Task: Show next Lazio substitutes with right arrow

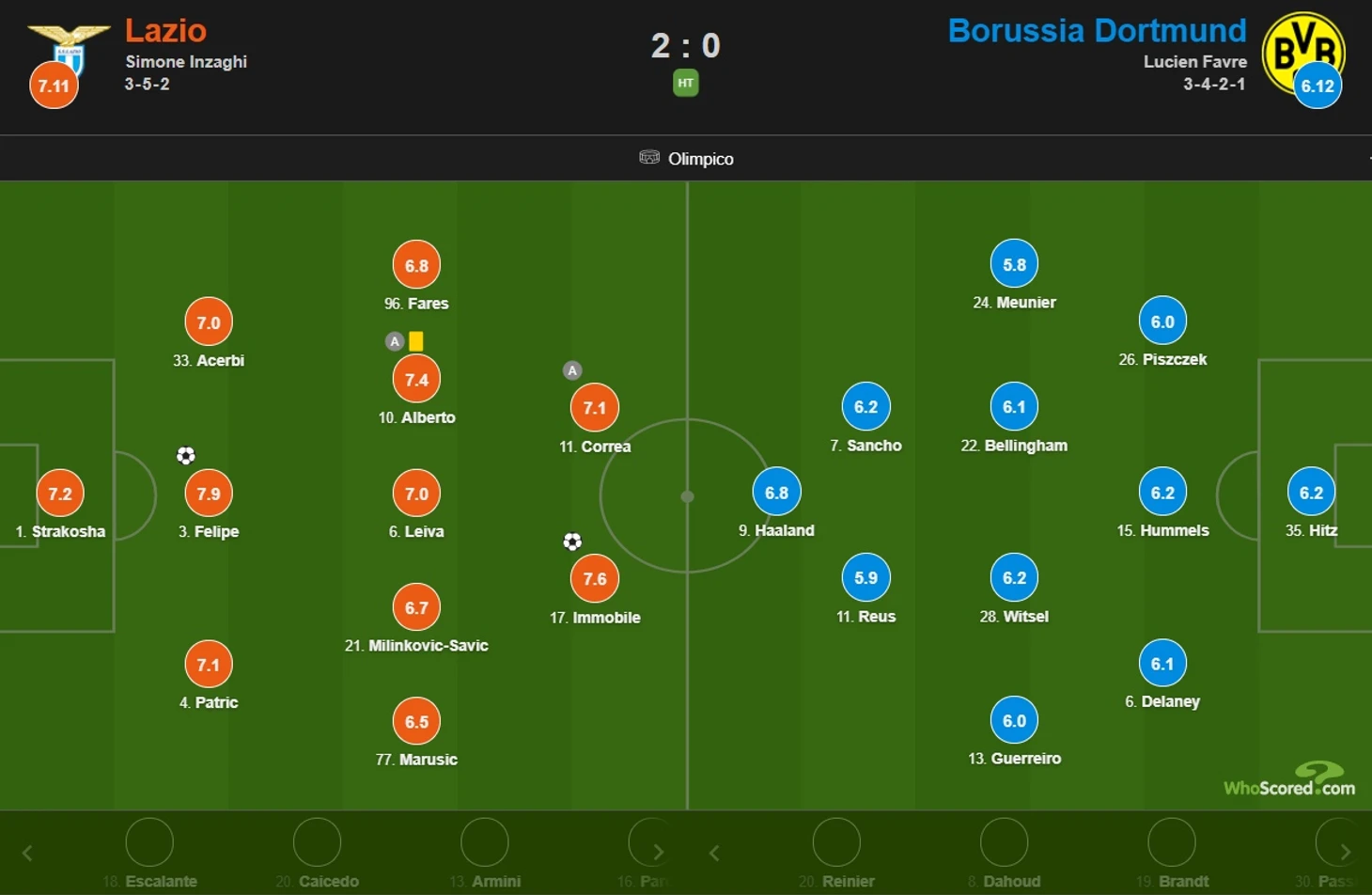Action: click(659, 852)
